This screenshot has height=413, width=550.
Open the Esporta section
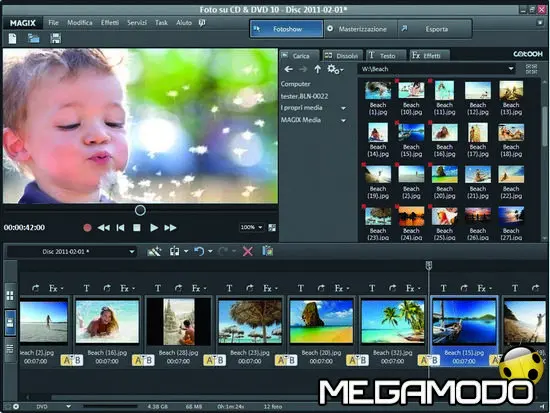pyautogui.click(x=434, y=29)
